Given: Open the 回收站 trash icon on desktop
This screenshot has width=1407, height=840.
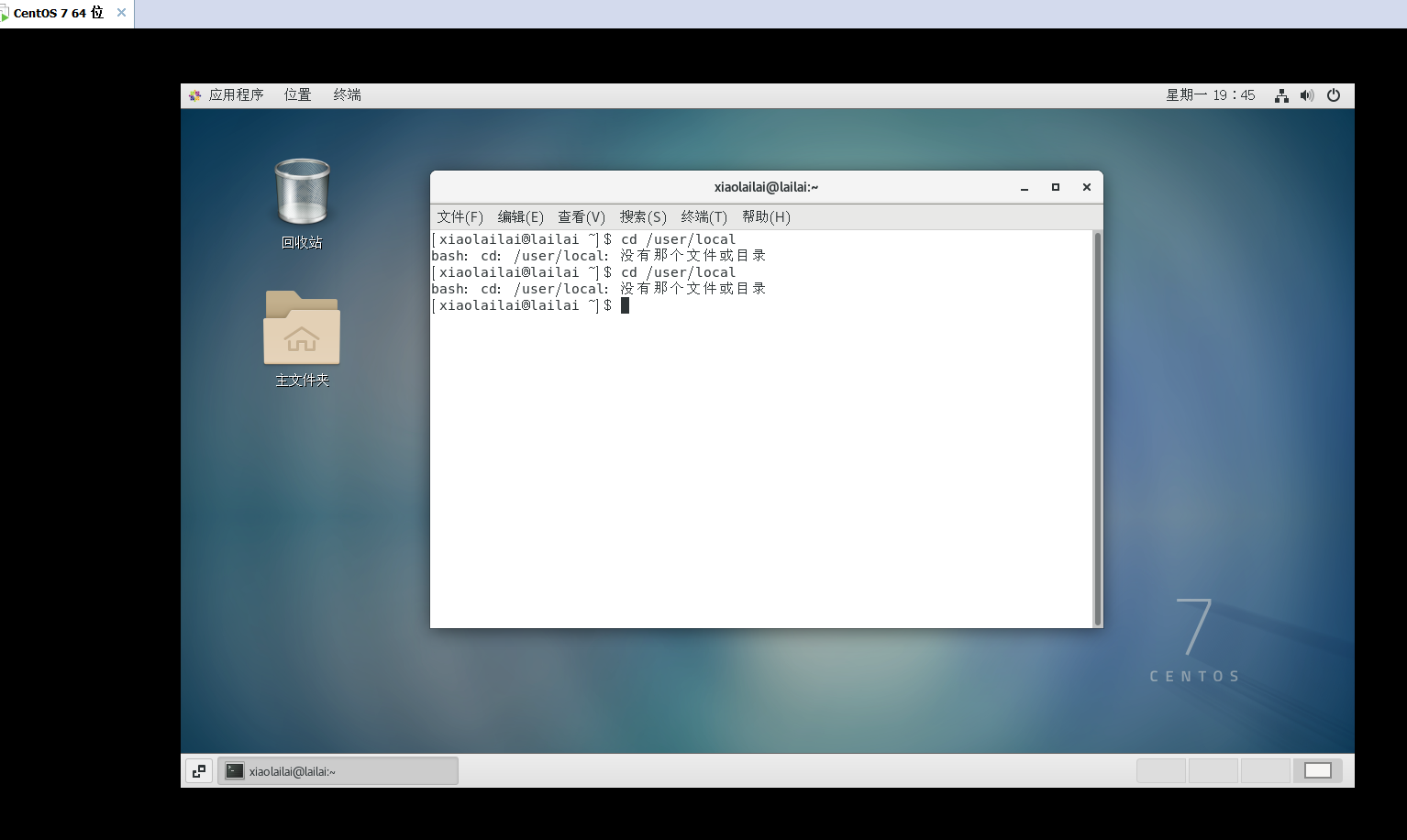Looking at the screenshot, I should pyautogui.click(x=302, y=191).
